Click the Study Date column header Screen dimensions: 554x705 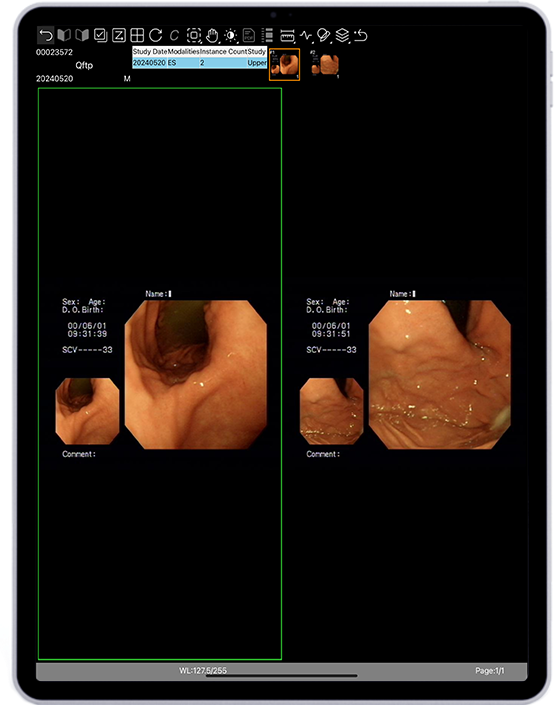coord(150,52)
